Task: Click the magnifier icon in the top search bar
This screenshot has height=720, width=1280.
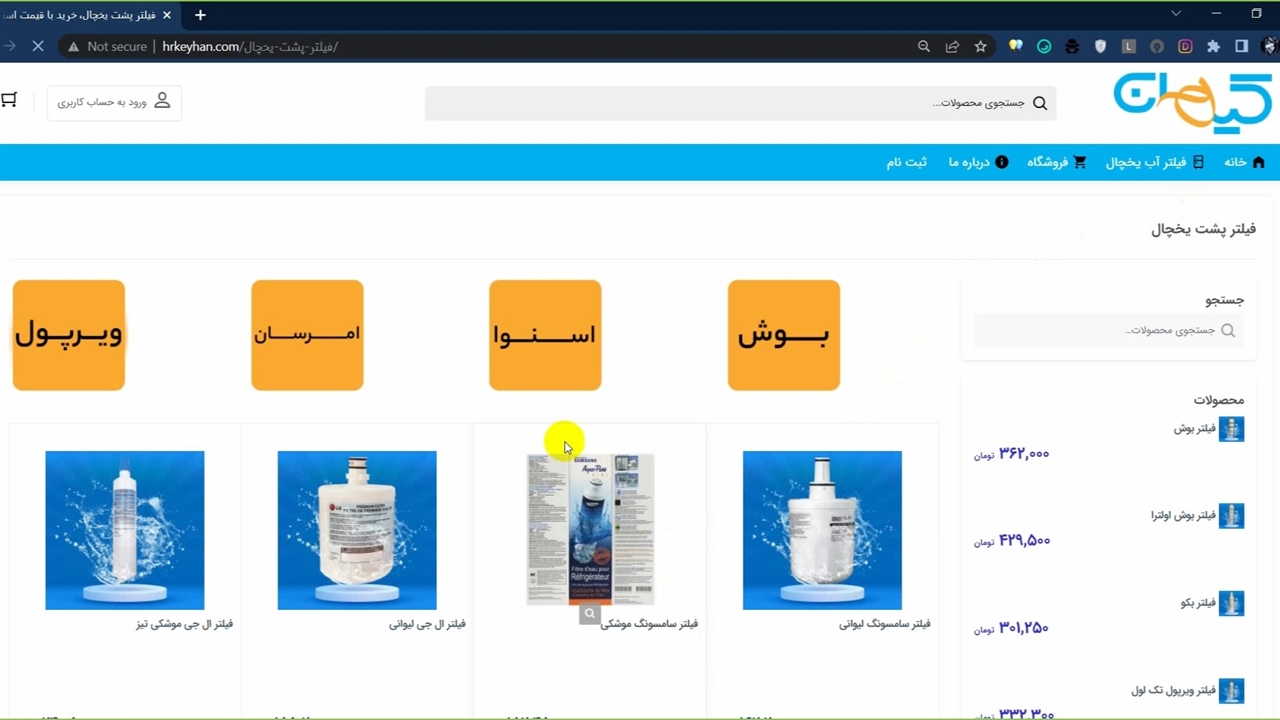Action: click(1040, 103)
